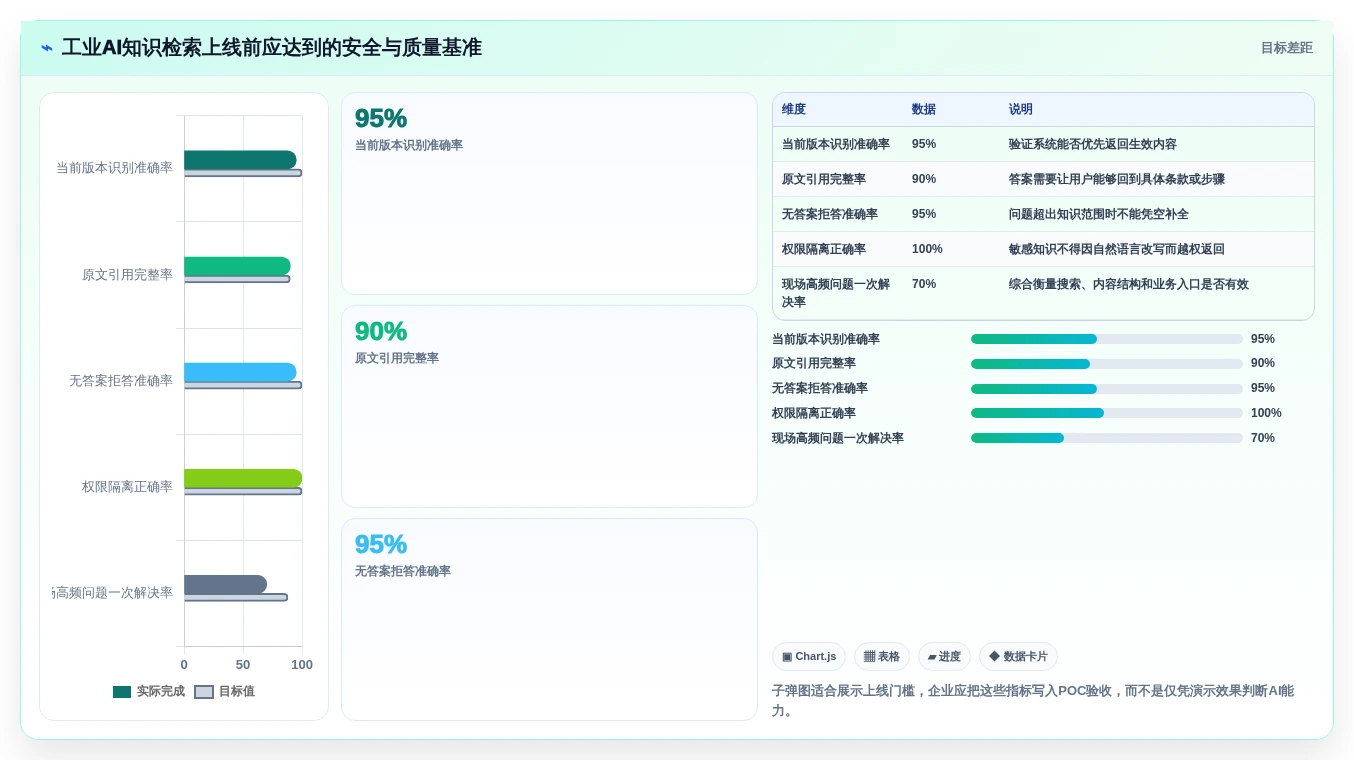Image resolution: width=1354 pixels, height=760 pixels.
Task: Click 现场高频问题一次解决率 table row name
Action: [x=836, y=293]
